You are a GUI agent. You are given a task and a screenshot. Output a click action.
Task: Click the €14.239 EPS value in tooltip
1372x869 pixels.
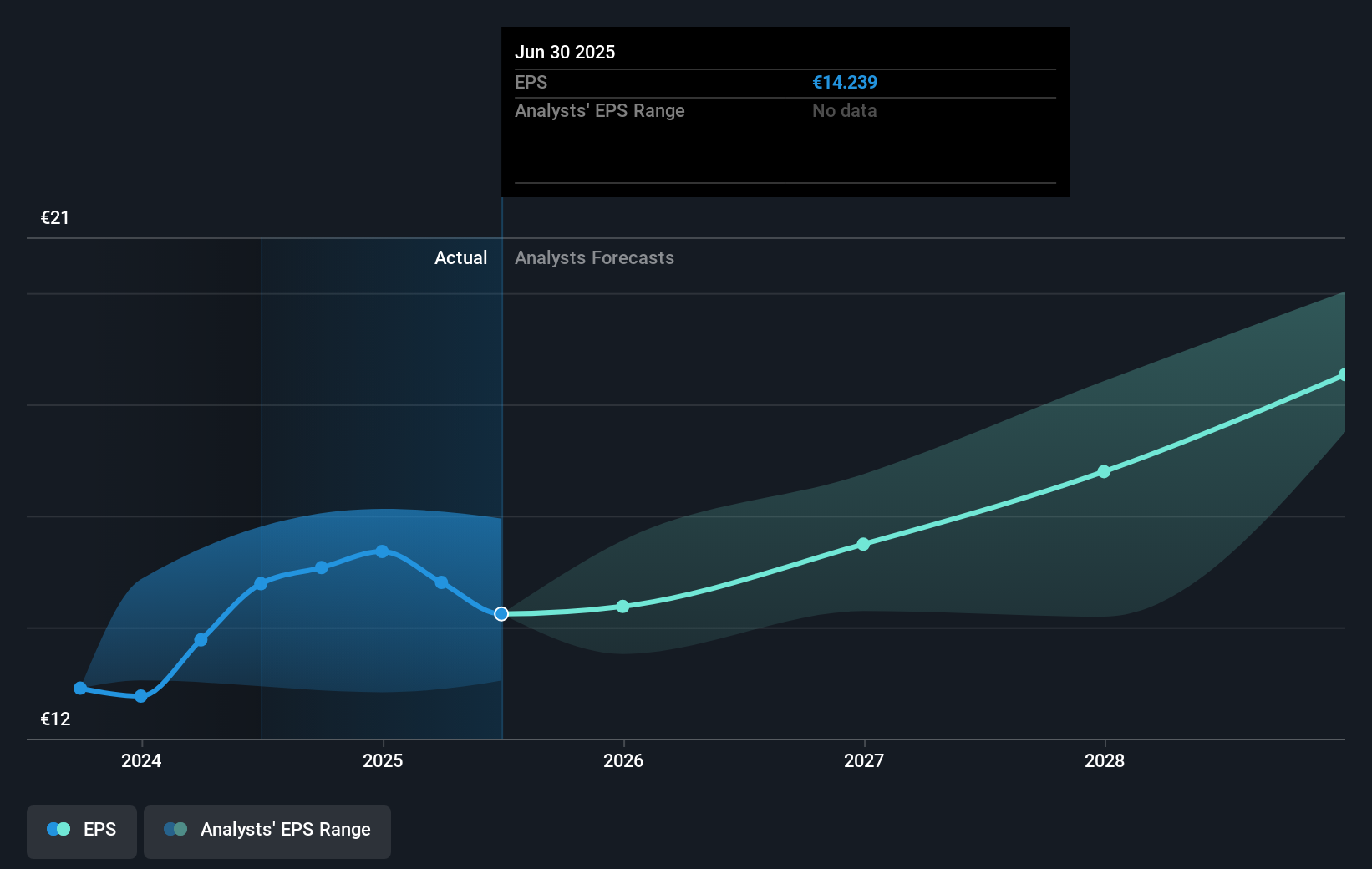[x=845, y=83]
